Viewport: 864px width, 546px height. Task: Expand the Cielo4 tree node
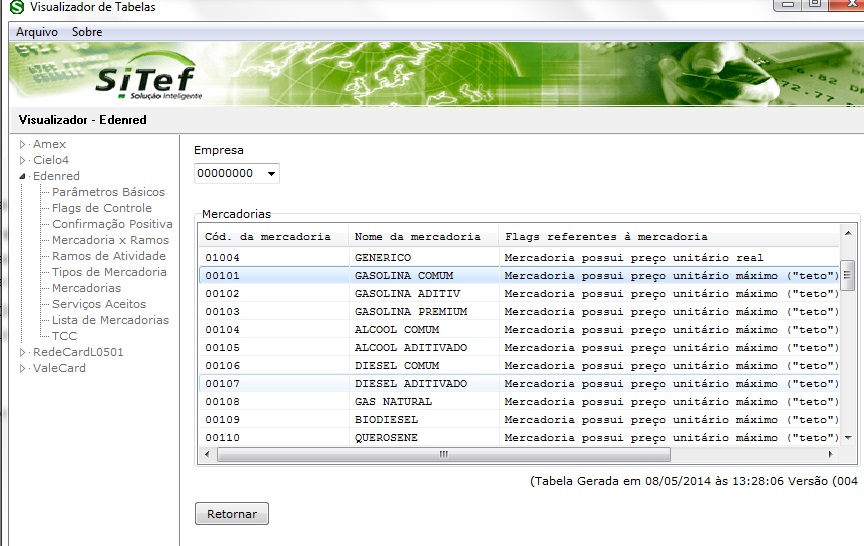tap(22, 160)
